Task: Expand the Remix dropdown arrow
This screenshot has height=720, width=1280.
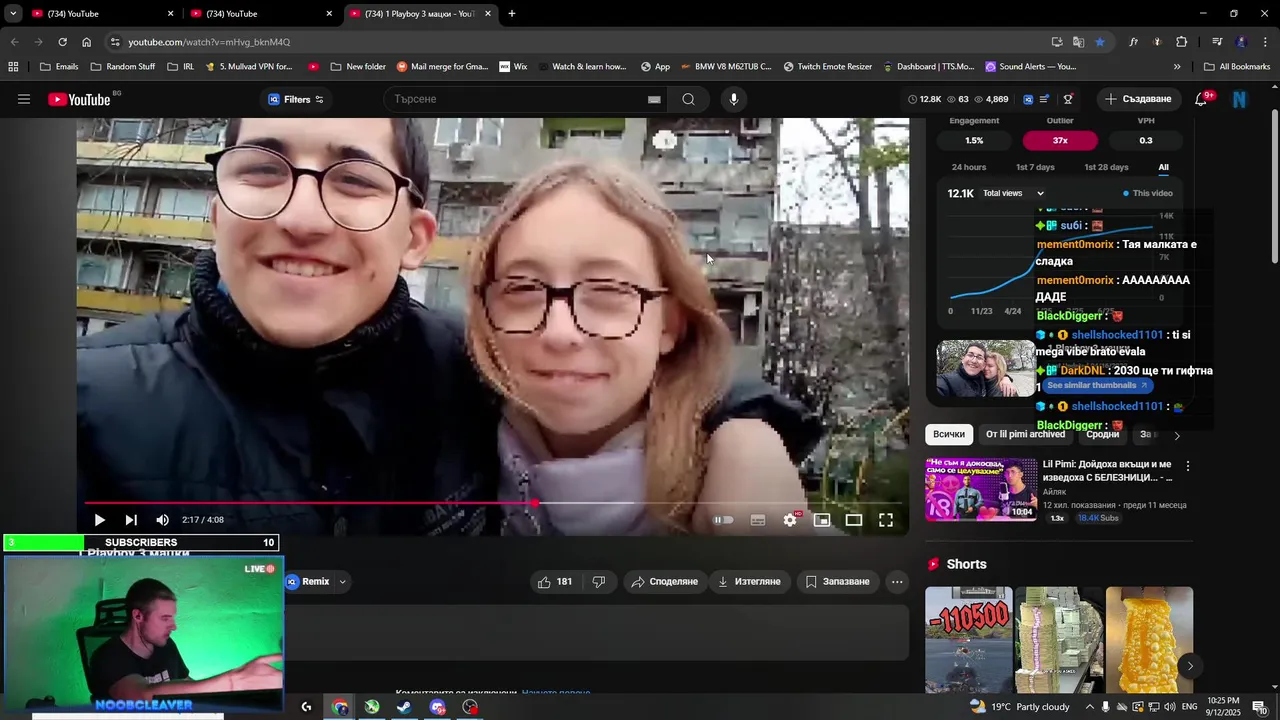Action: [x=342, y=581]
